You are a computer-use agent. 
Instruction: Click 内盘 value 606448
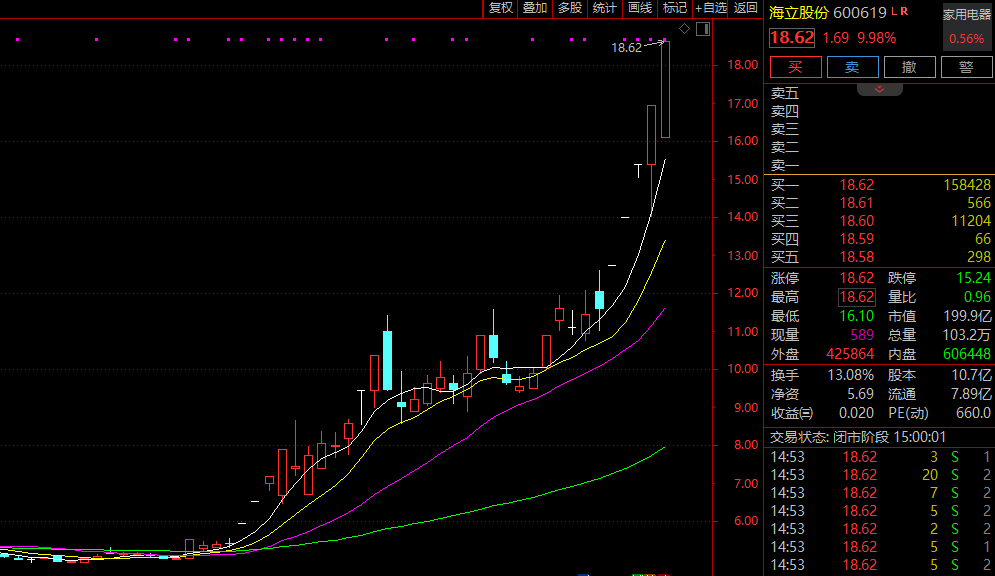pyautogui.click(x=967, y=354)
